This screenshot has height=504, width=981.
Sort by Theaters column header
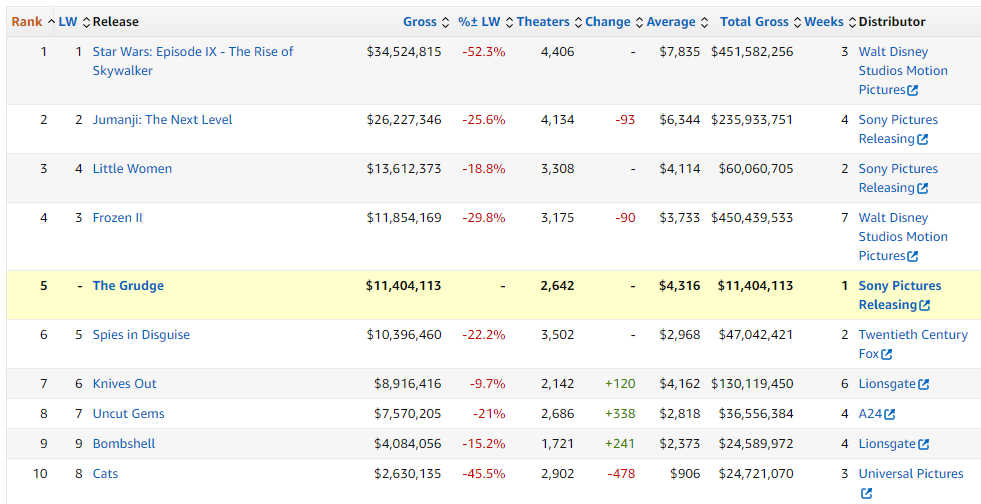point(543,22)
